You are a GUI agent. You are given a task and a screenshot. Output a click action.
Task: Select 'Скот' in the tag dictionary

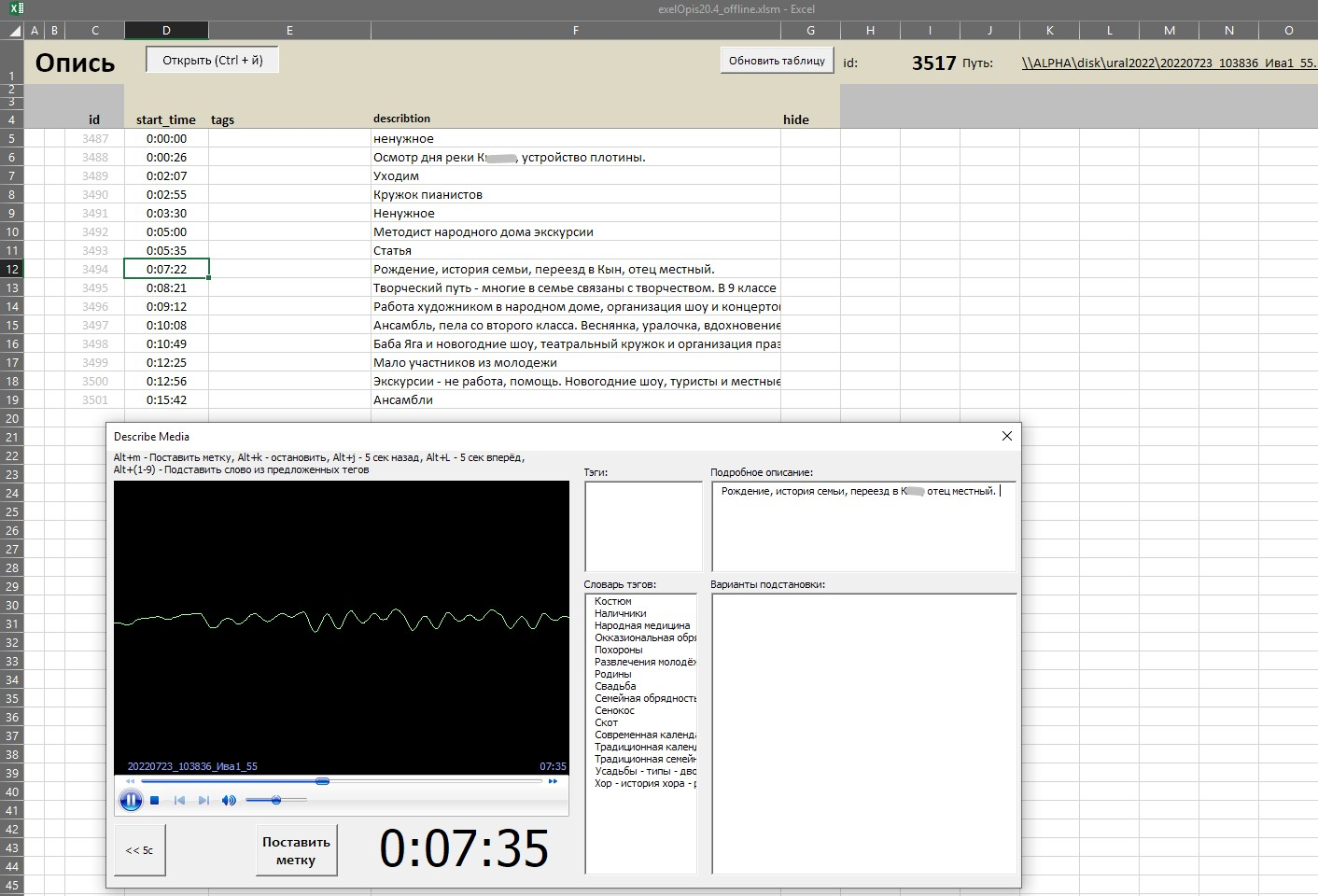coord(607,723)
